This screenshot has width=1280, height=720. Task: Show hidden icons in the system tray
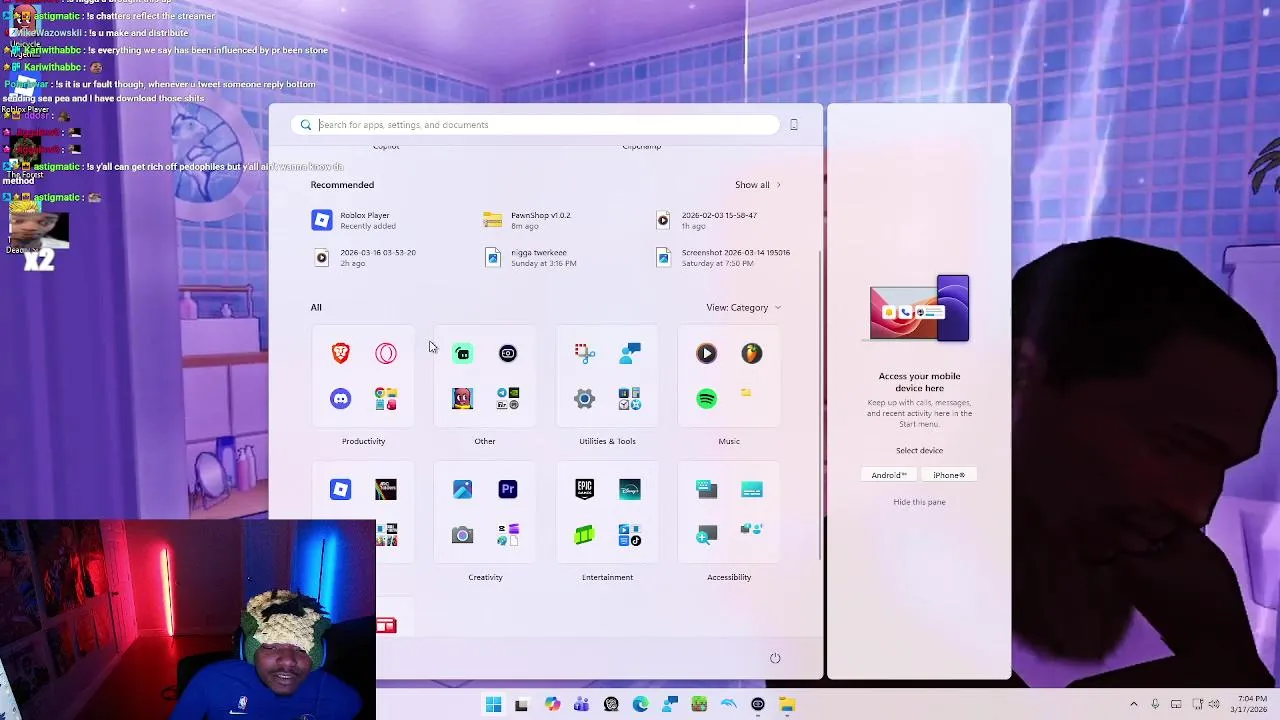click(1134, 705)
